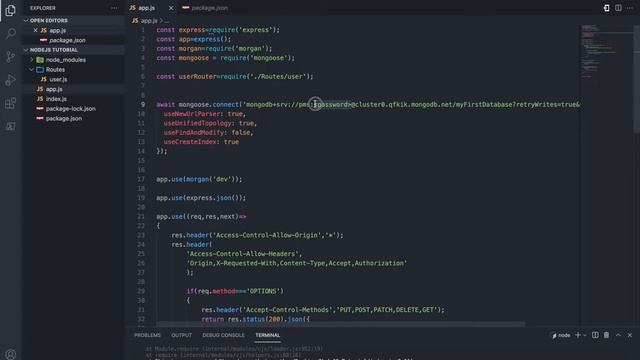Open index.js in the file tree
This screenshot has height=360, width=640.
56,99
